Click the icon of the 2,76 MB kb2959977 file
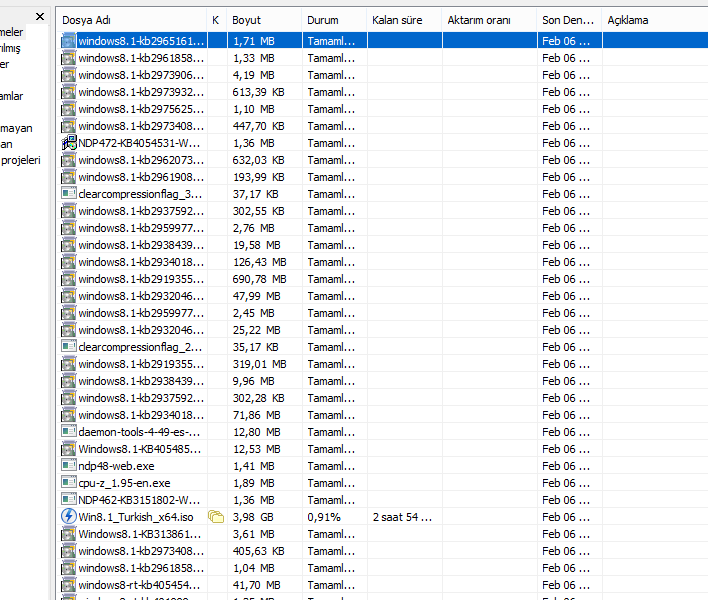This screenshot has height=600, width=708. point(69,228)
